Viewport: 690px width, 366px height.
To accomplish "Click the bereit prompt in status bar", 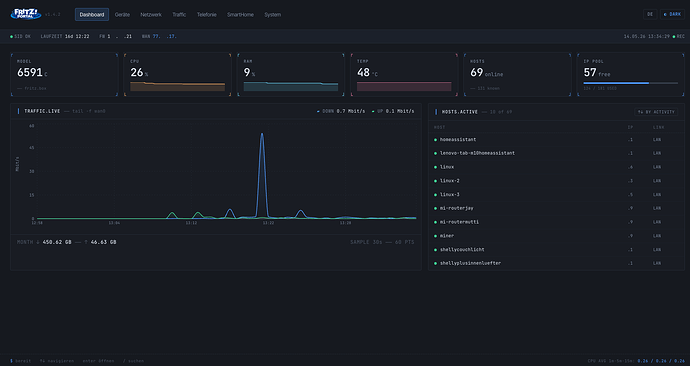I will (21, 361).
